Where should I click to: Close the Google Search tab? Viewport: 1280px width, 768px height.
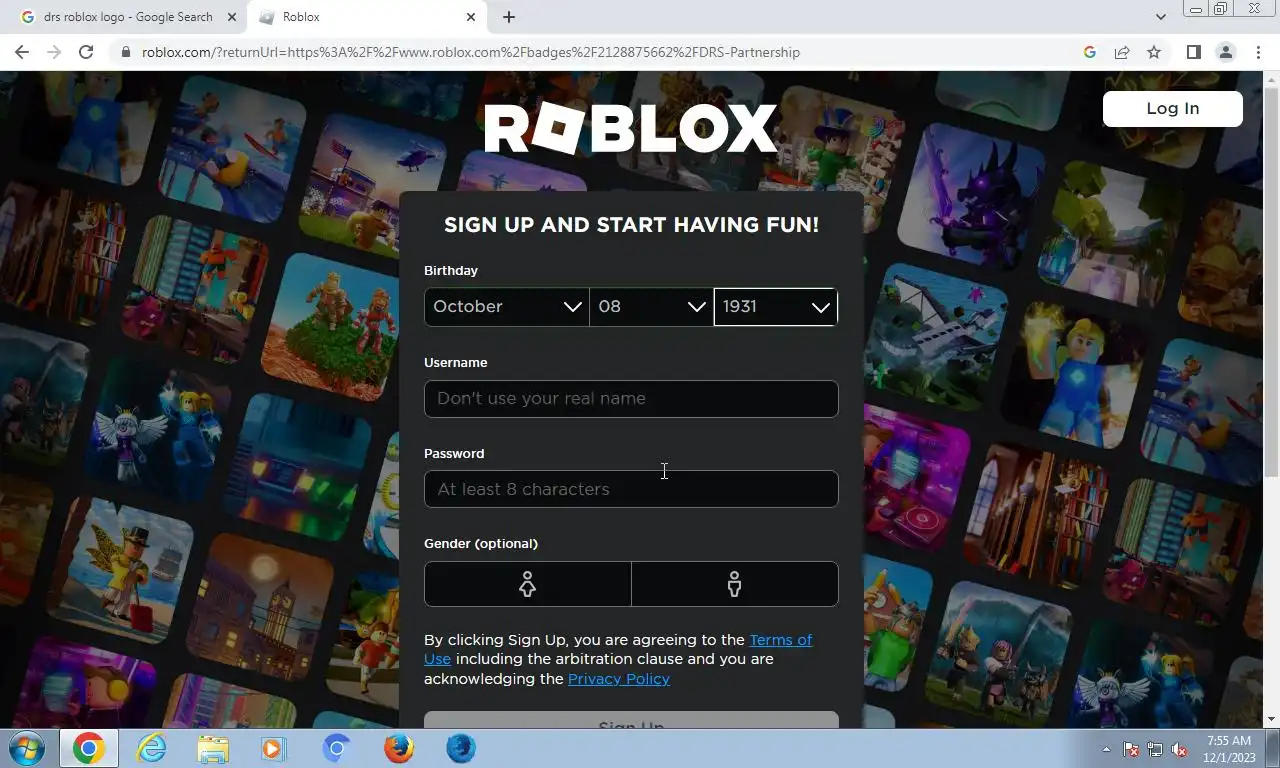232,17
